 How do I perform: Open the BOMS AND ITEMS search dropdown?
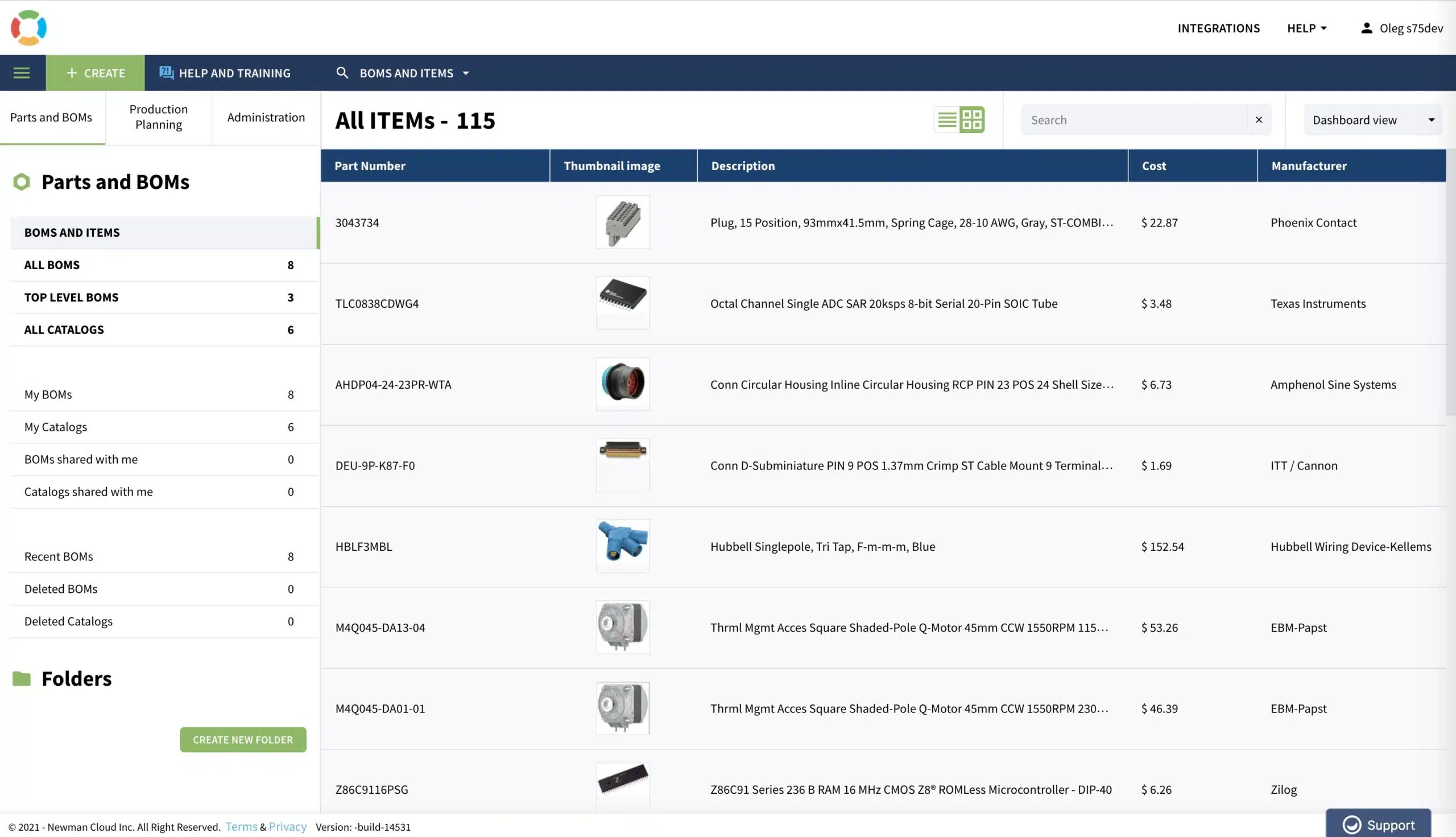pos(413,73)
